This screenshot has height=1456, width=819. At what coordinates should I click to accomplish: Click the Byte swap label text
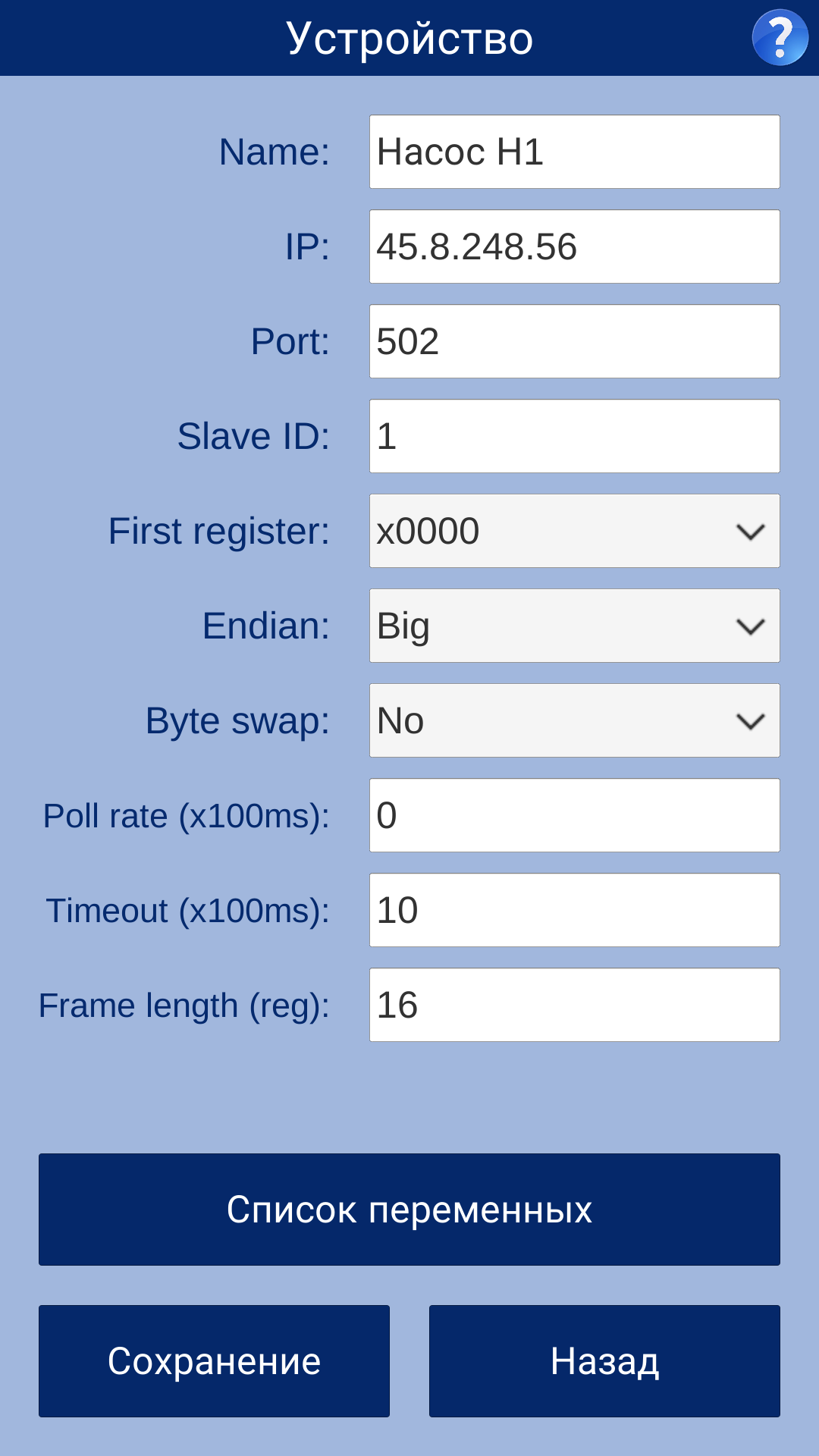tap(237, 720)
